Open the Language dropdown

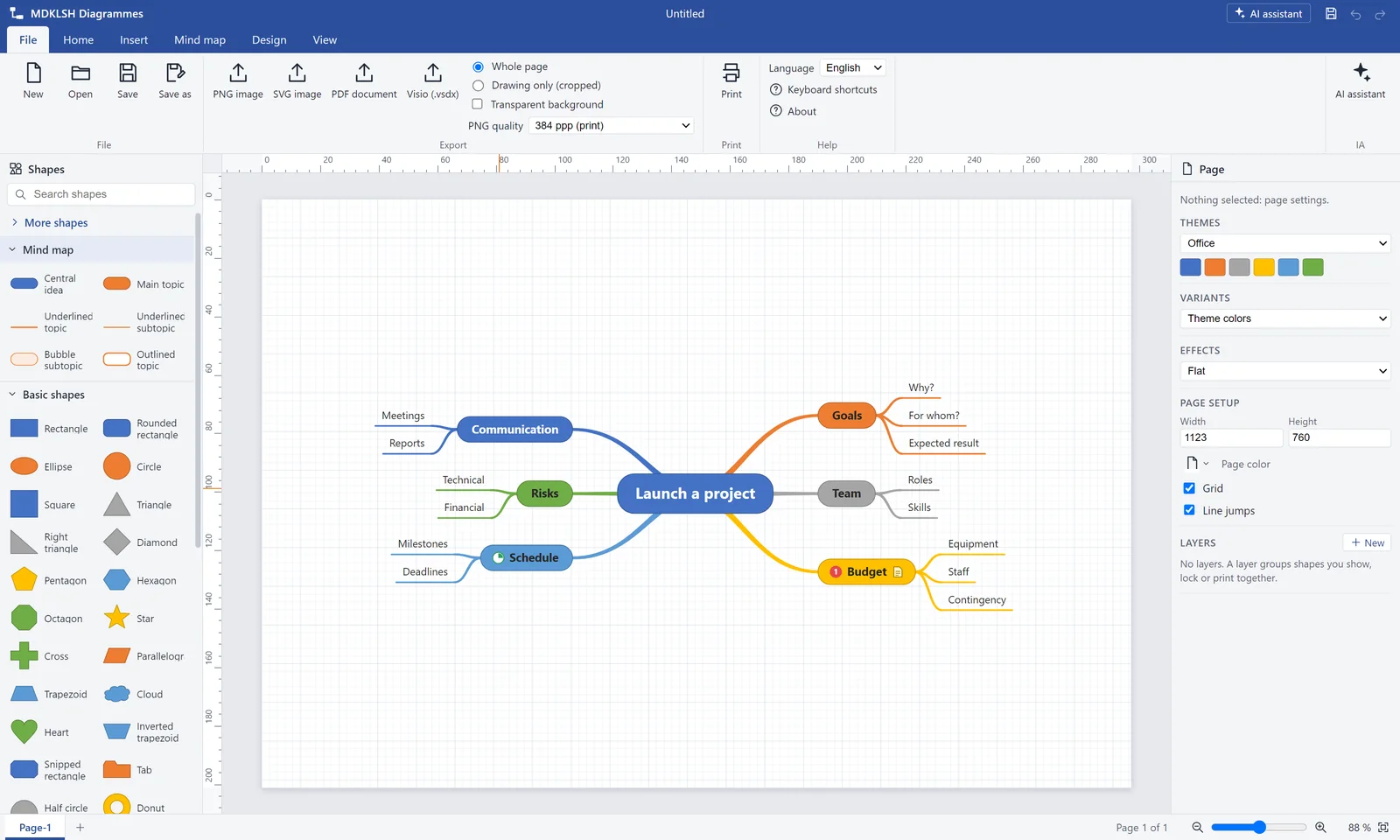click(x=853, y=68)
